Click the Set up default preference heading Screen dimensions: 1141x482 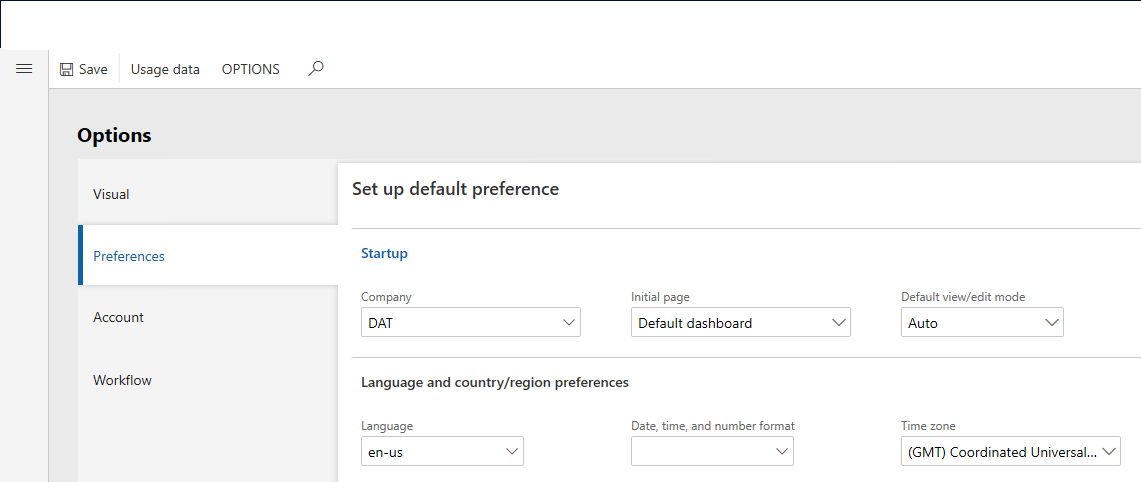(456, 189)
